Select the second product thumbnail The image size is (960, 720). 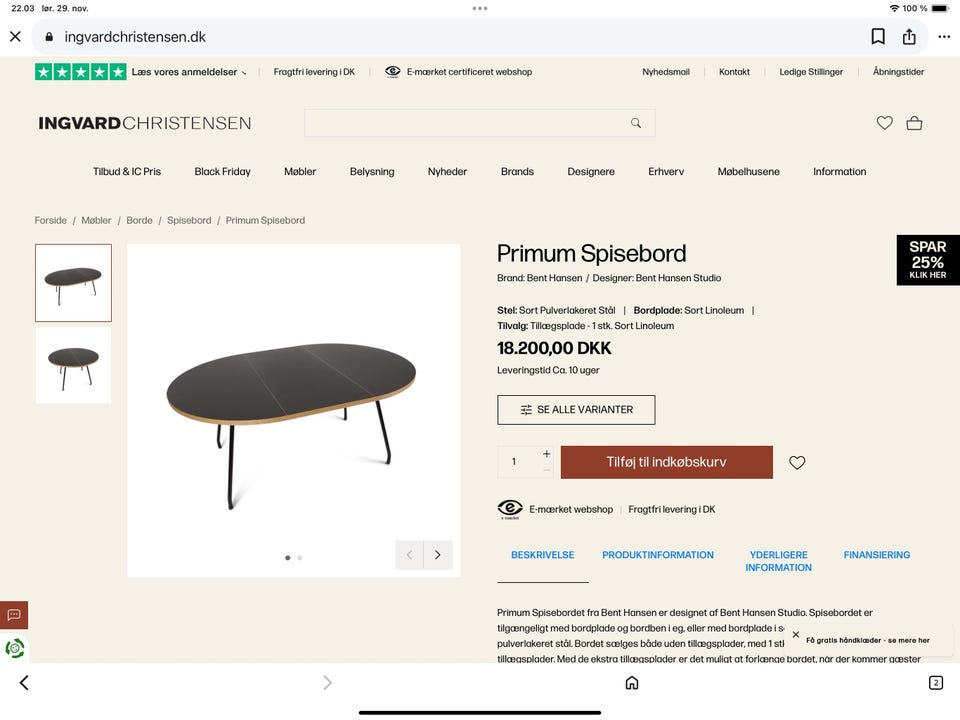[73, 365]
